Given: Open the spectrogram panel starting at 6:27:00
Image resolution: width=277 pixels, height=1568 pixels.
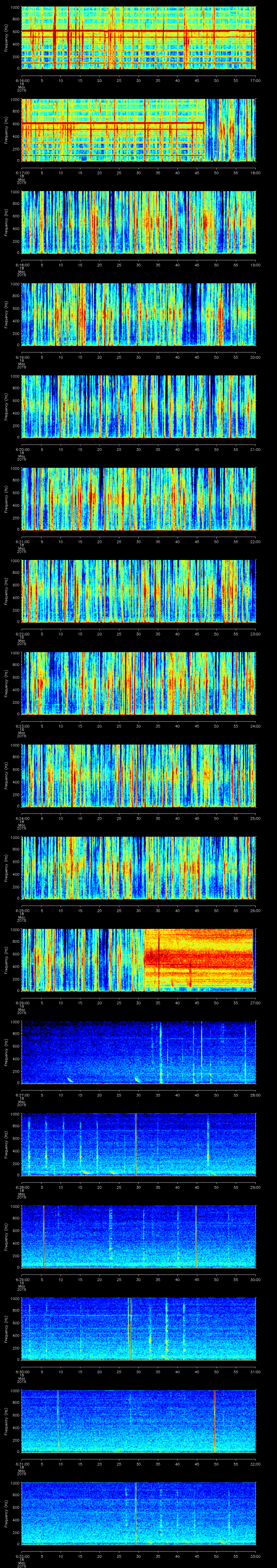Looking at the screenshot, I should click(x=138, y=1052).
